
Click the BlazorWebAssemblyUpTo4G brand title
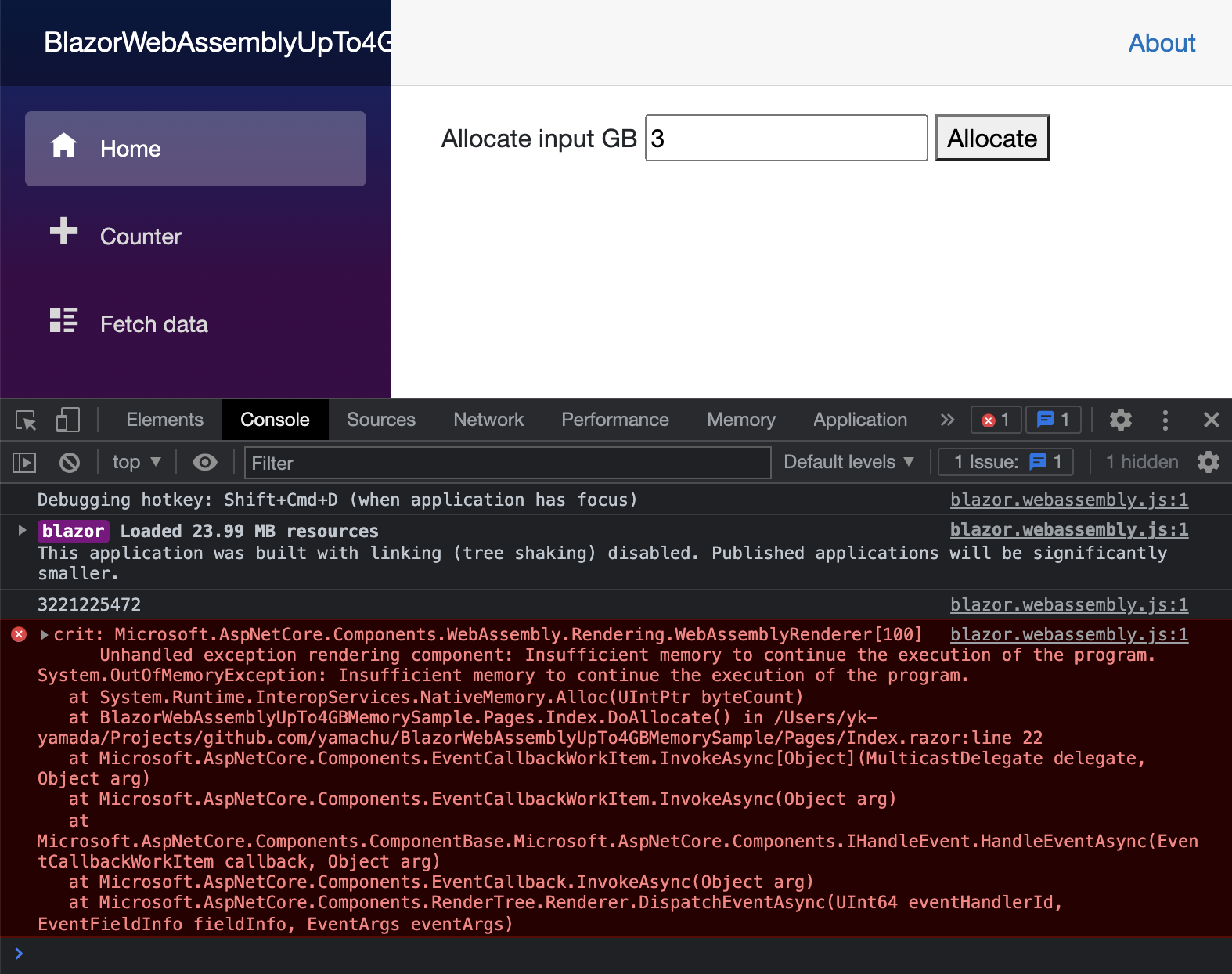pos(218,42)
